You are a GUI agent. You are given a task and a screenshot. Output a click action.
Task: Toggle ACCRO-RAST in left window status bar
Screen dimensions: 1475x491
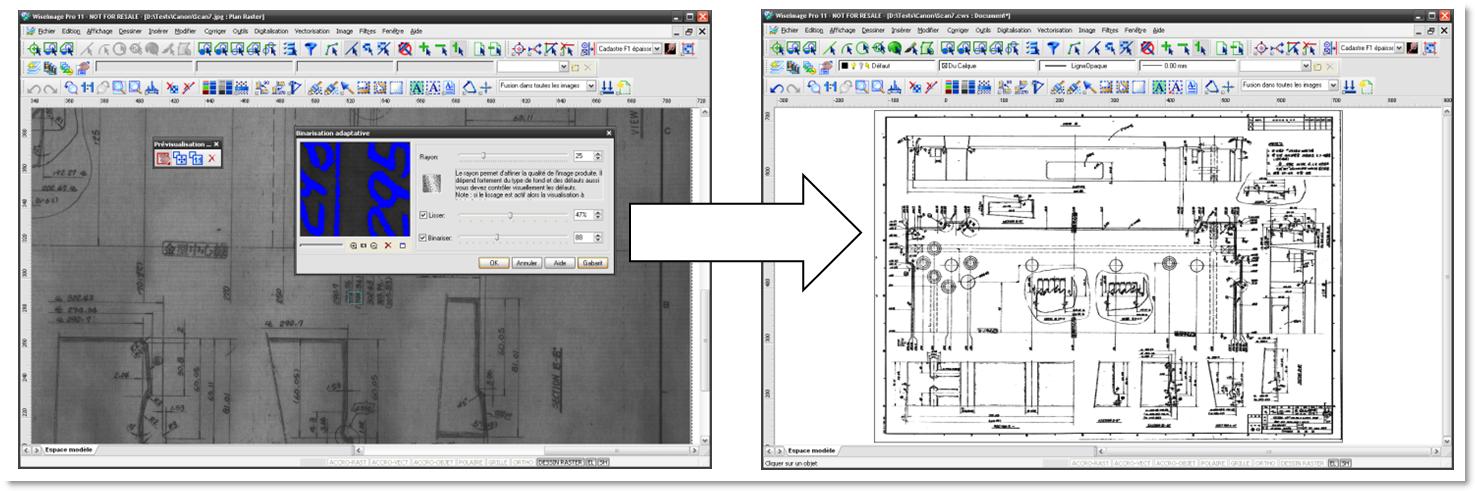(348, 463)
